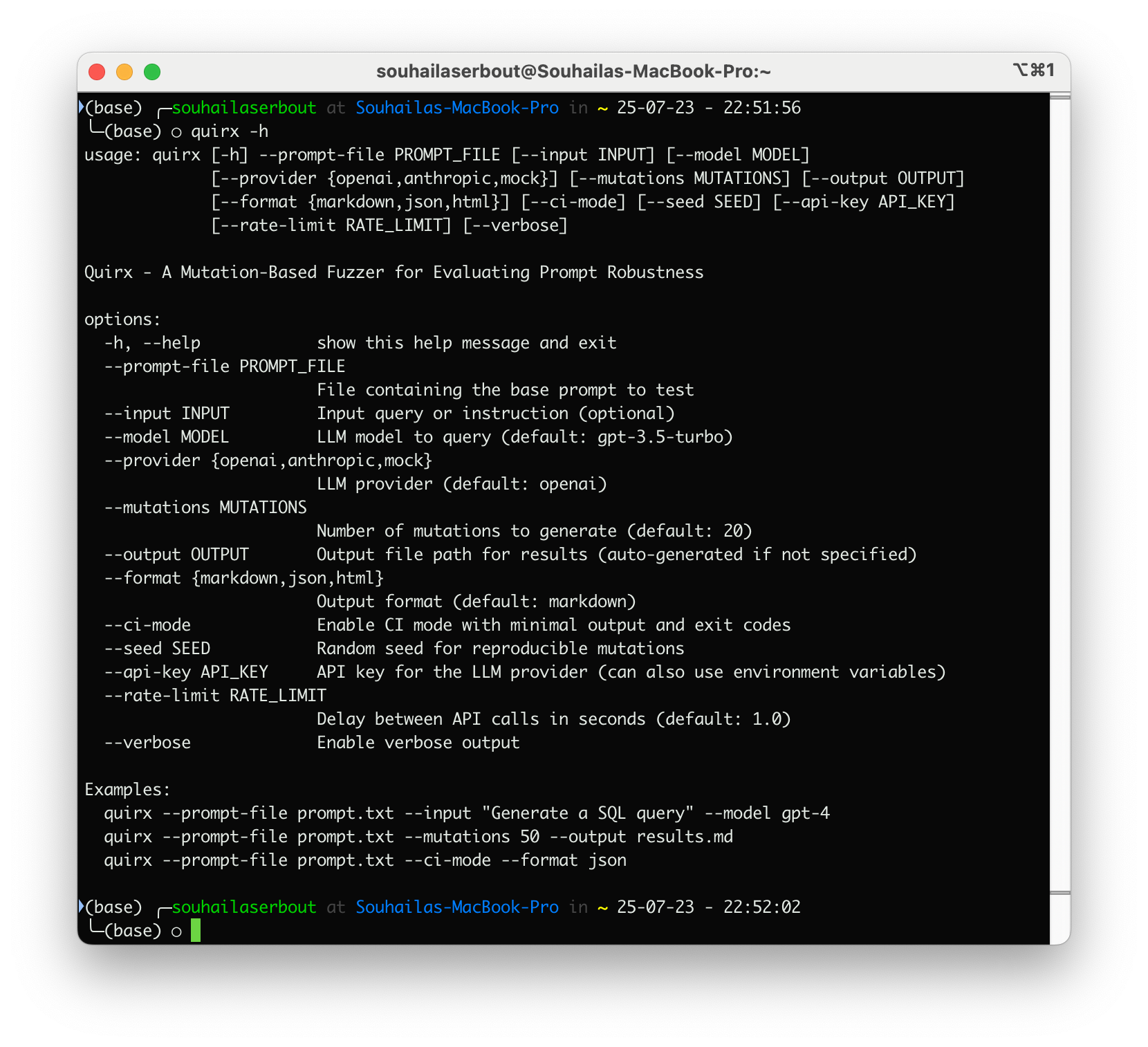
Task: Click 'Delay between API calls in seconds'
Action: tap(481, 719)
